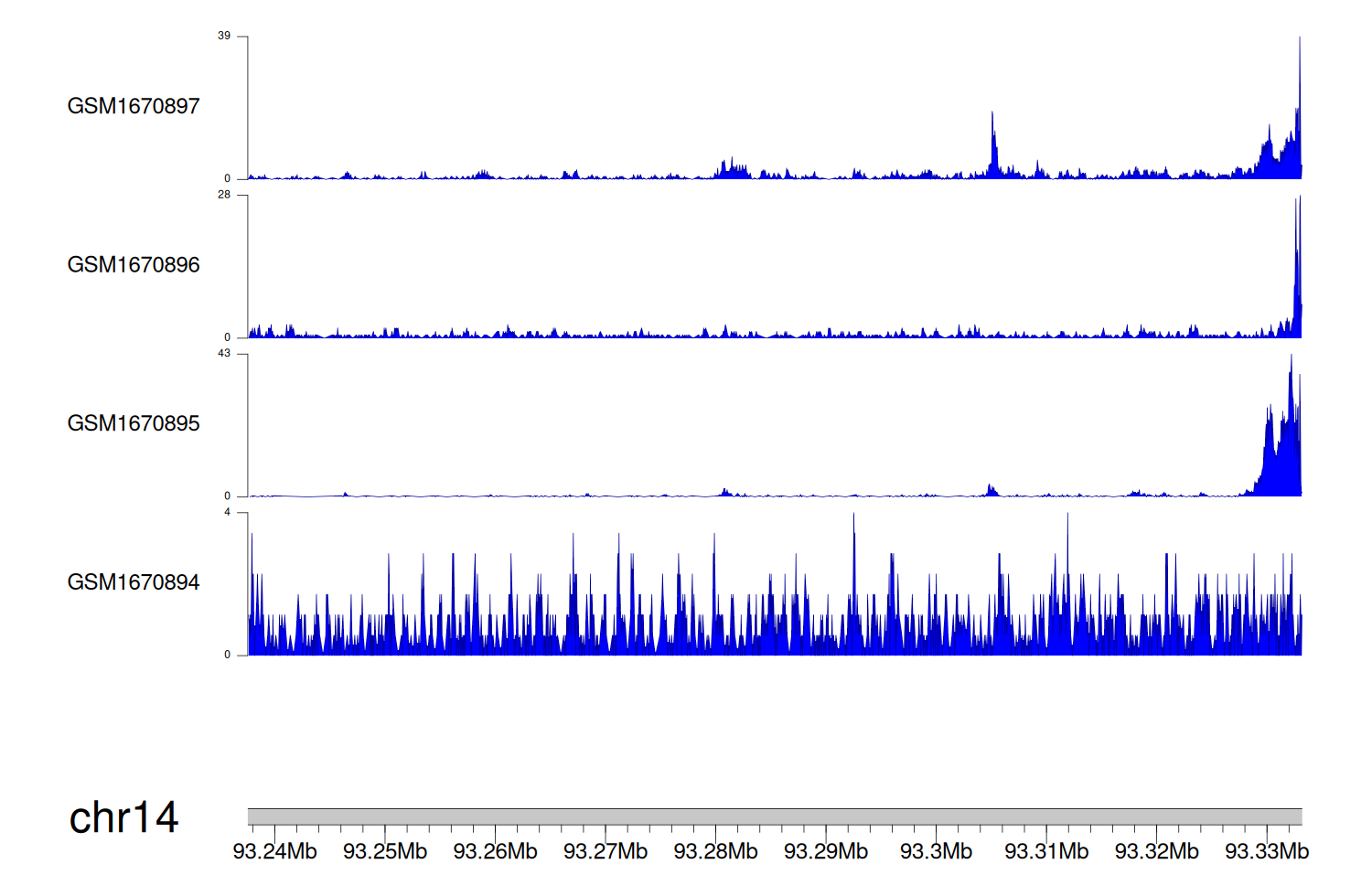Click the 93.26Mb axis label
Viewport: 1372px width, 896px height.
pos(495,851)
